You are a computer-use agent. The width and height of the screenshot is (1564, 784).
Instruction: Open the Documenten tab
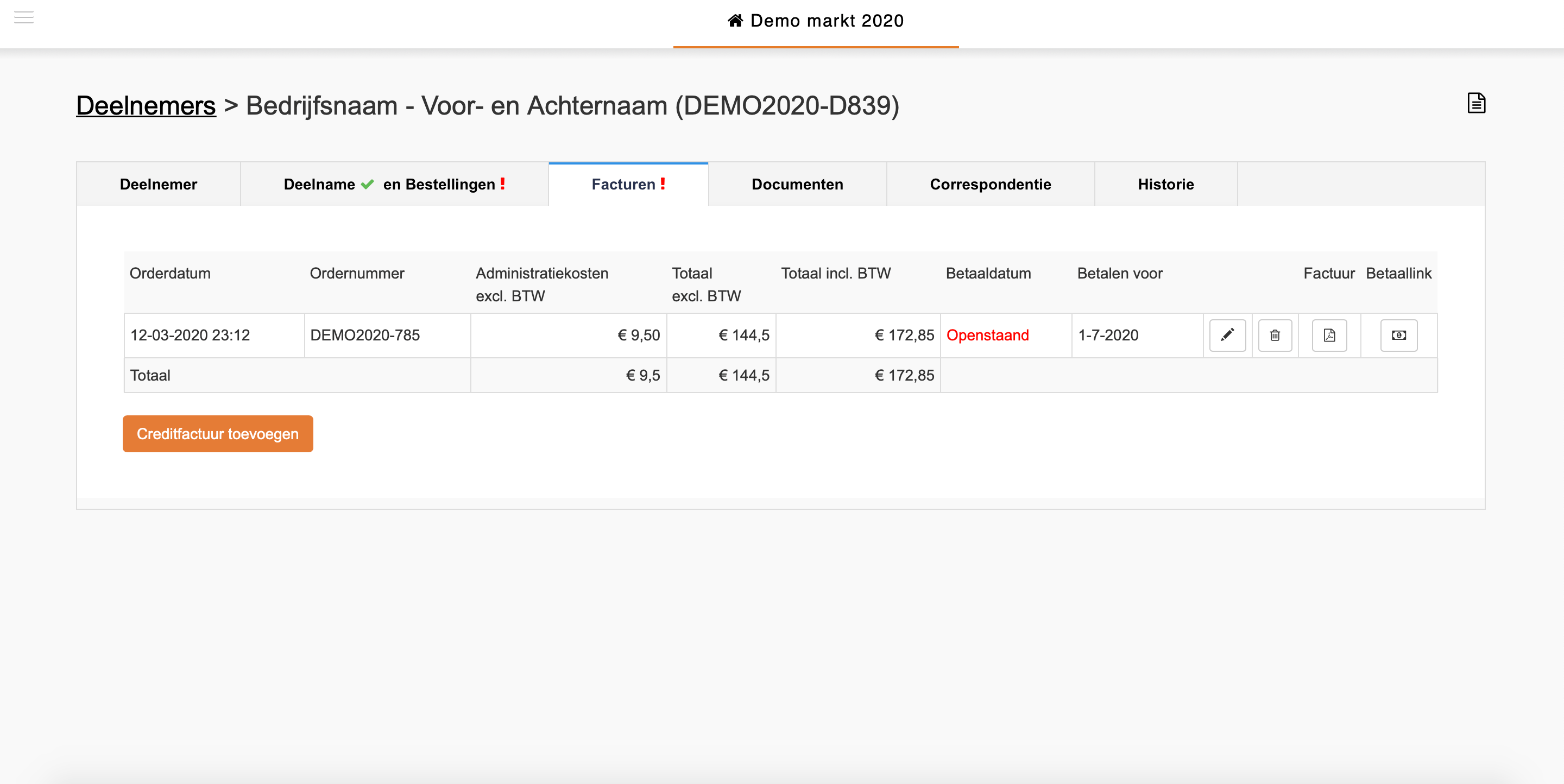pyautogui.click(x=797, y=185)
